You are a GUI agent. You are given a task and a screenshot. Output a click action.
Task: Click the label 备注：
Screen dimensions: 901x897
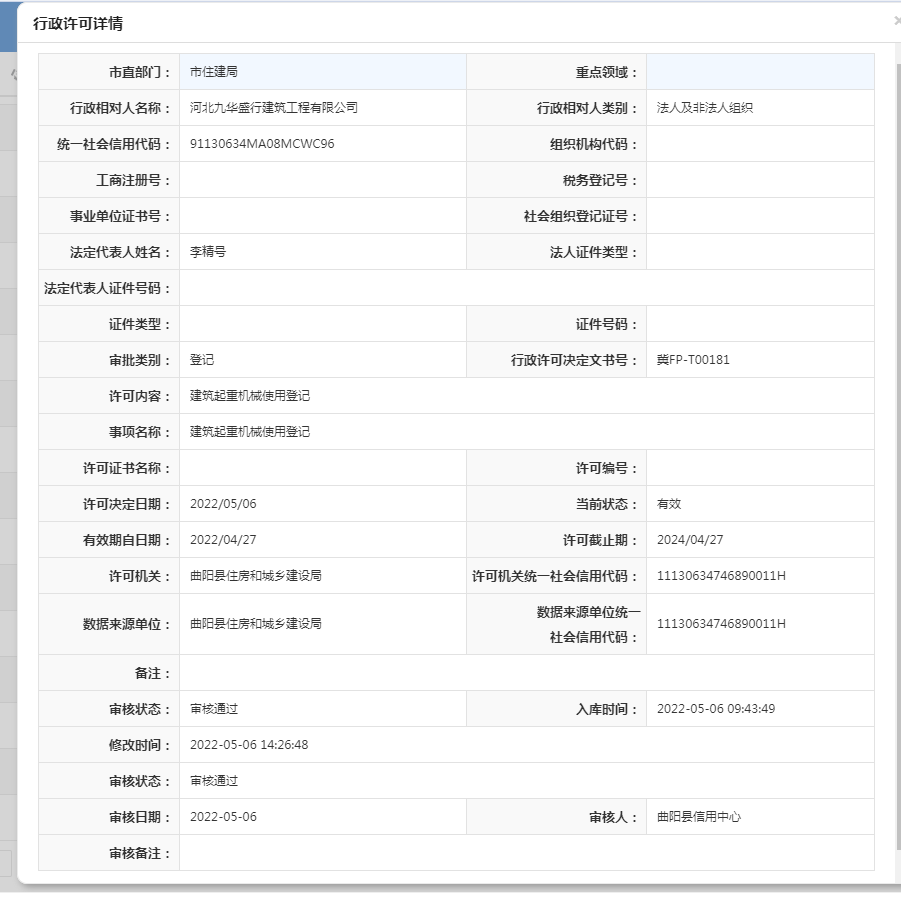pyautogui.click(x=153, y=673)
